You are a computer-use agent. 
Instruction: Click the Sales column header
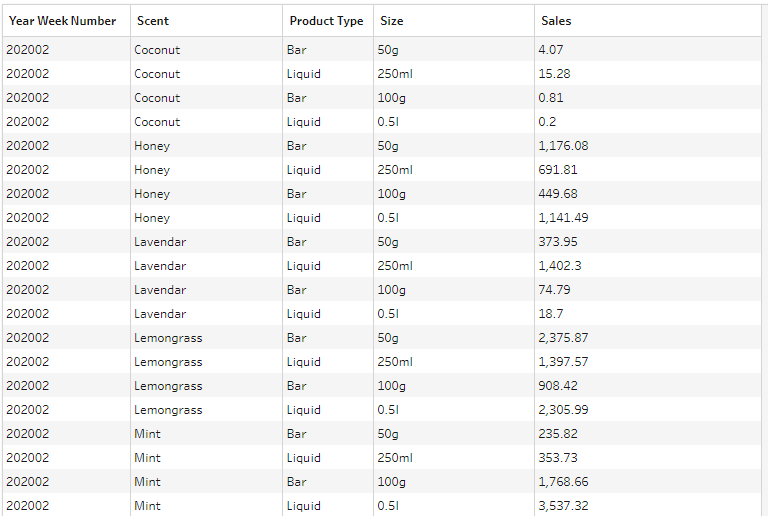tap(556, 21)
